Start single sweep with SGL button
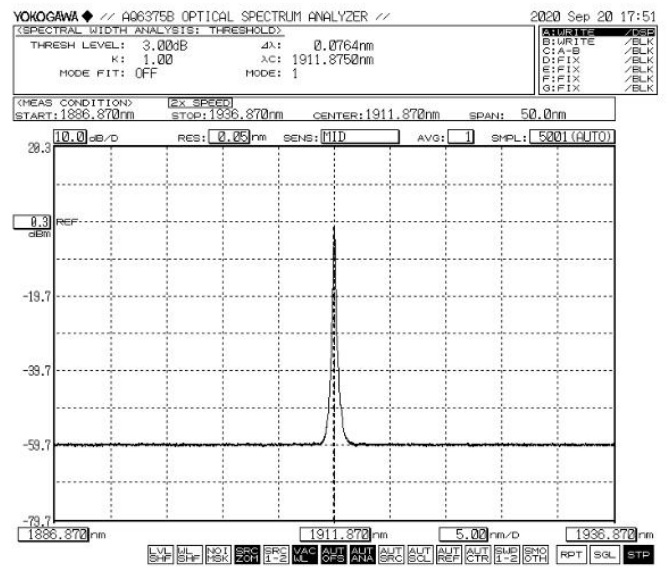 tap(604, 555)
